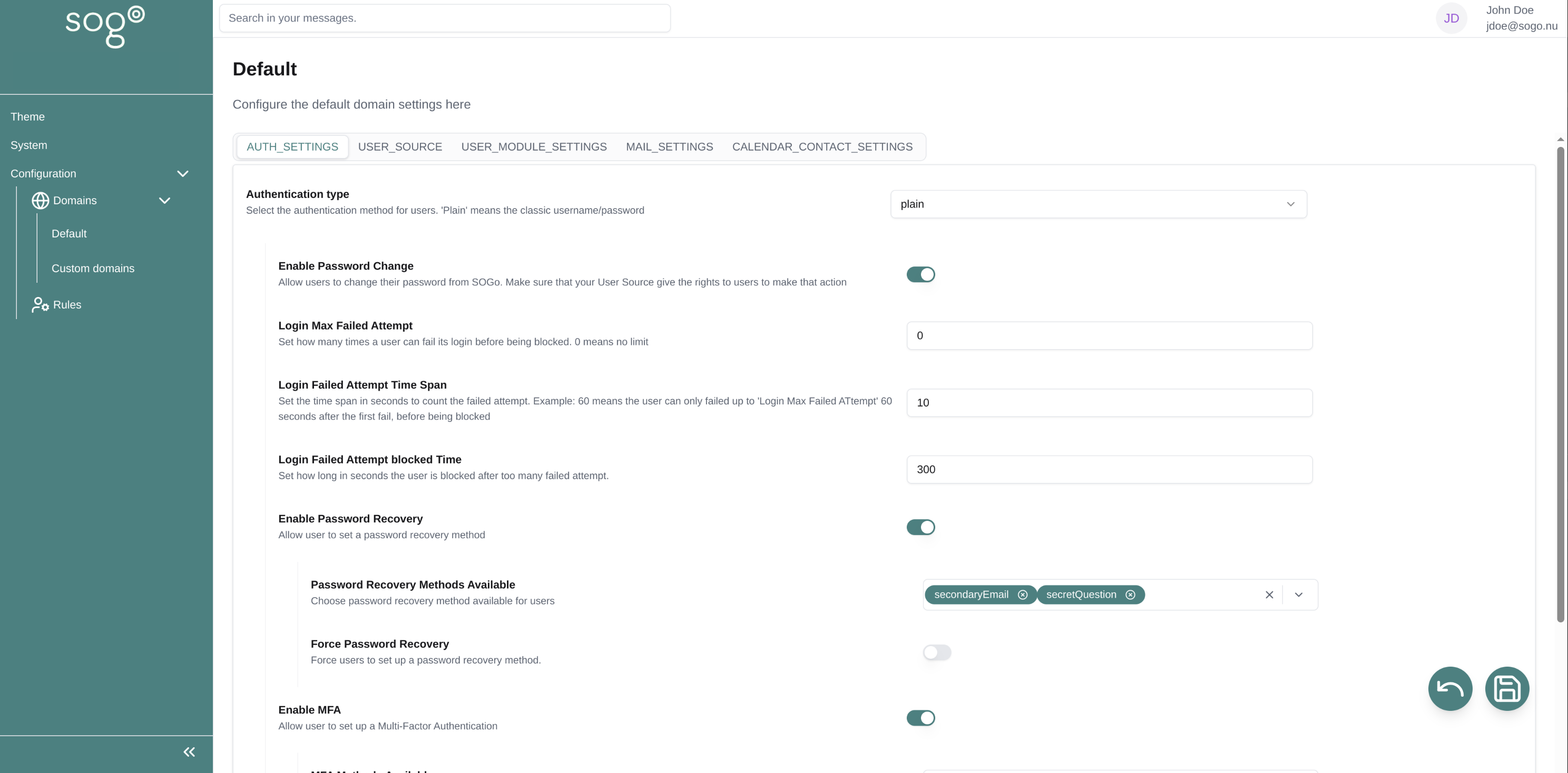Go to the Theme section
This screenshot has height=773, width=1568.
[27, 117]
